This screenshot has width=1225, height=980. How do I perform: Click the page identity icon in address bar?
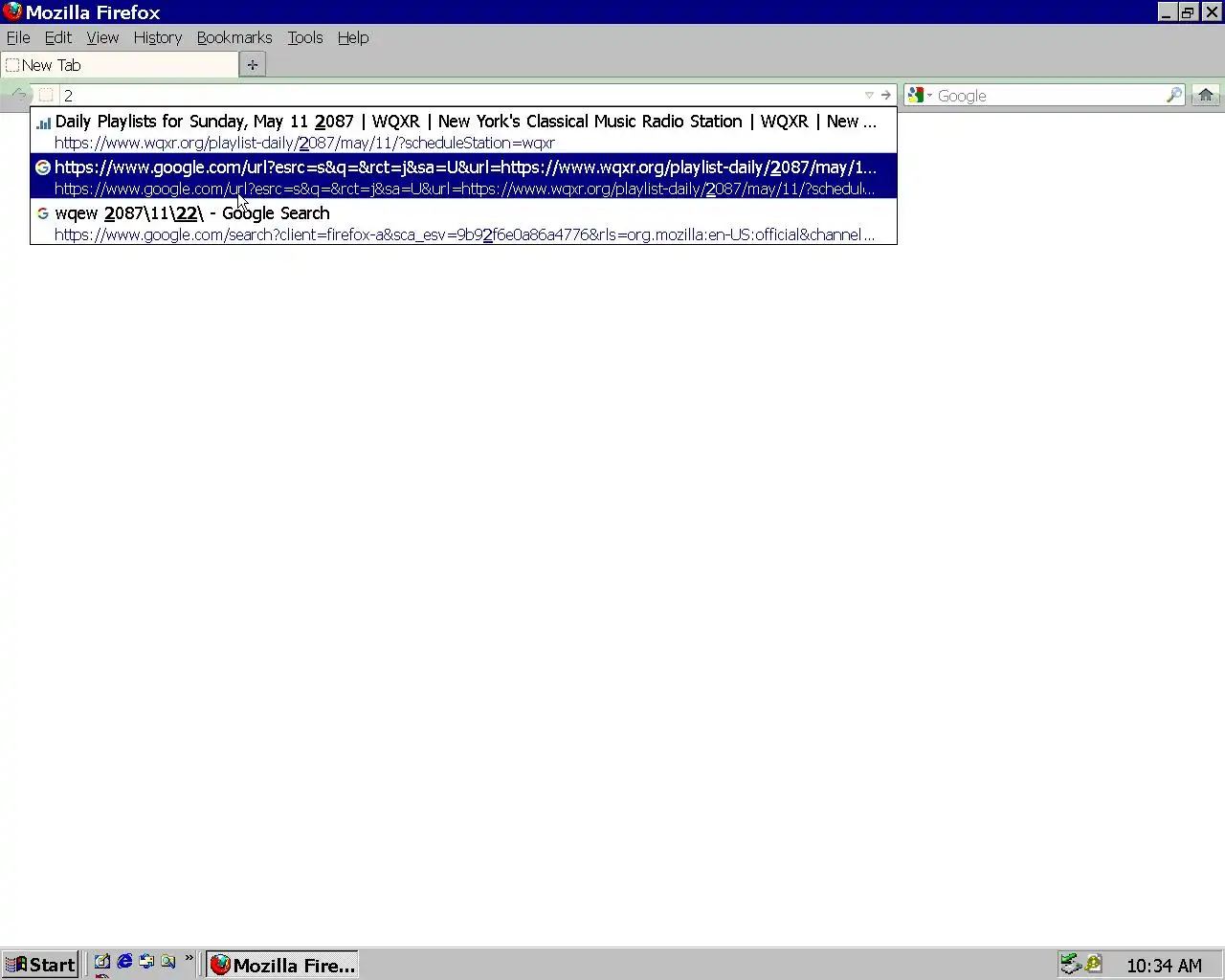[x=45, y=95]
